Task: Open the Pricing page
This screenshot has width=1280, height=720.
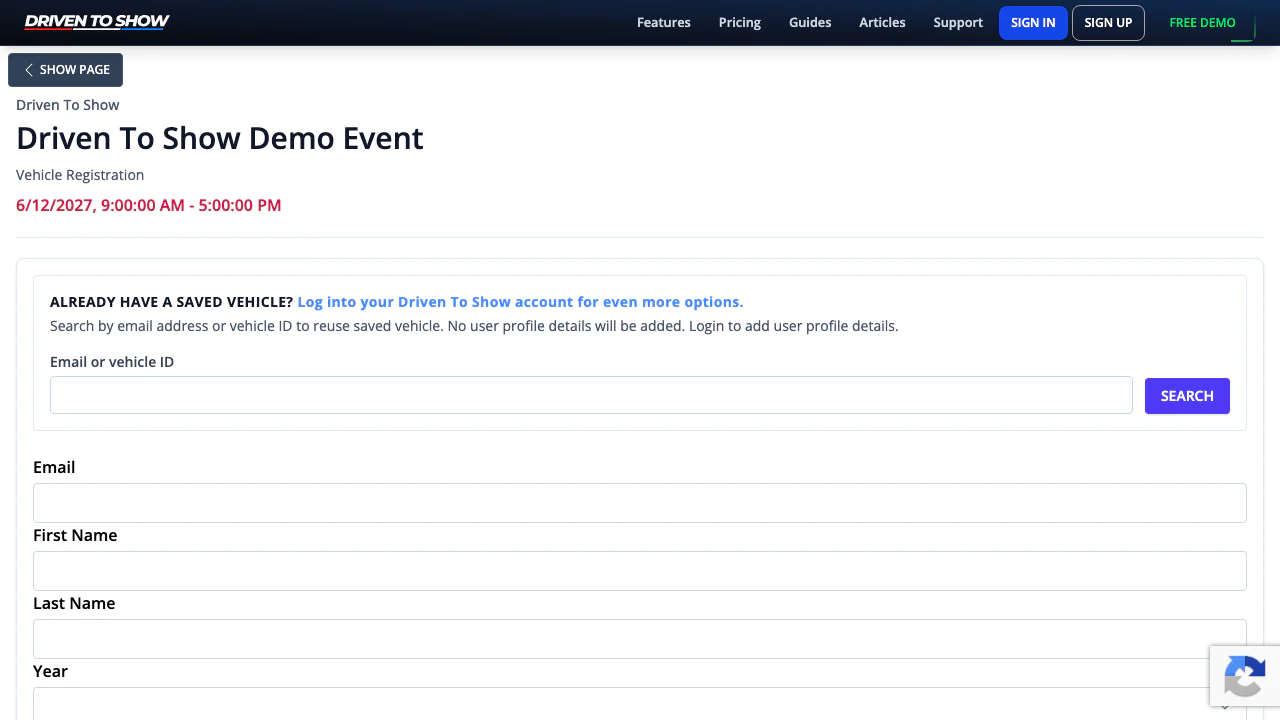Action: click(x=740, y=22)
